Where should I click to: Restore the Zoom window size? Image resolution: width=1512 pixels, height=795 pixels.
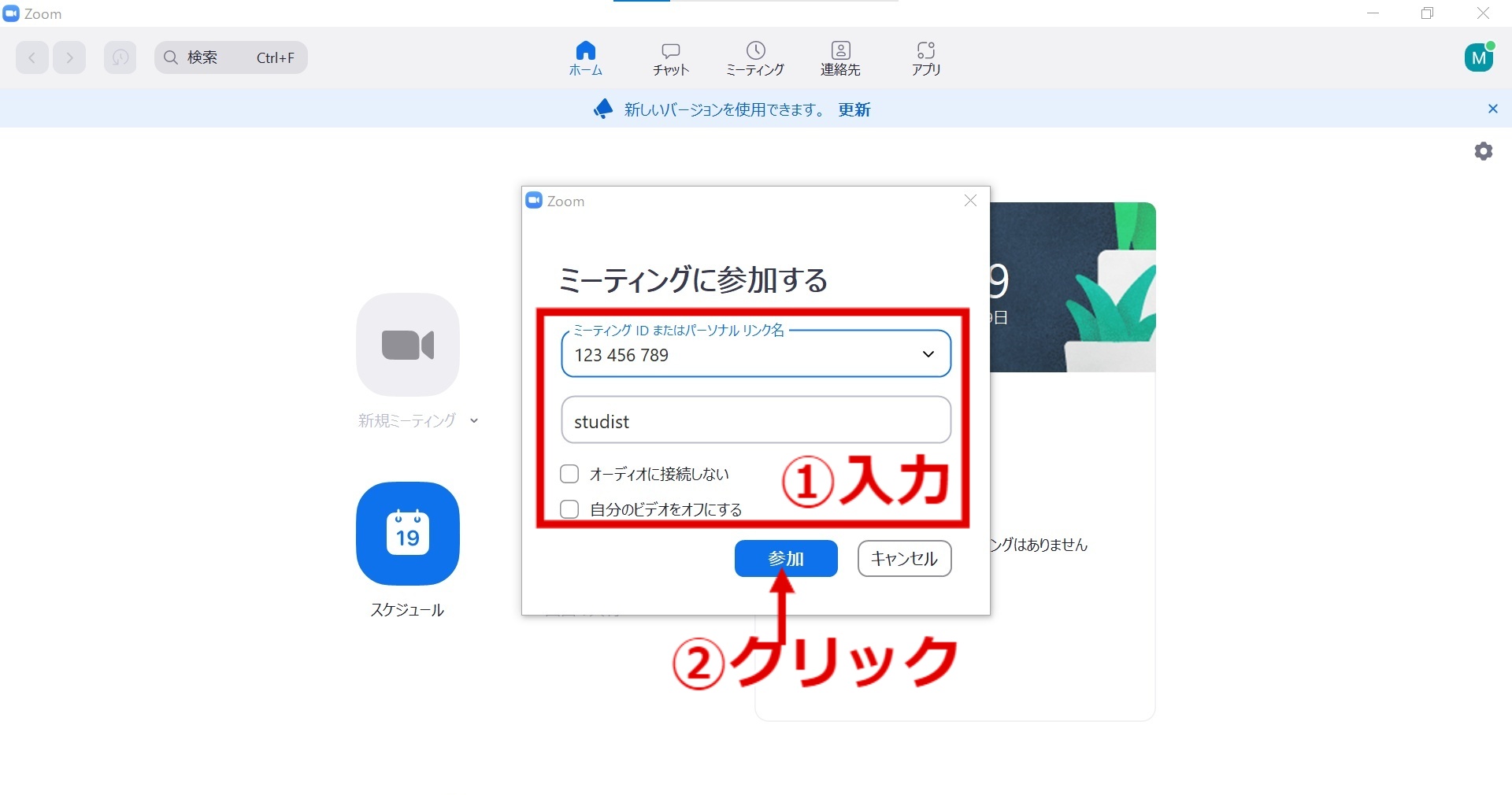coord(1428,13)
